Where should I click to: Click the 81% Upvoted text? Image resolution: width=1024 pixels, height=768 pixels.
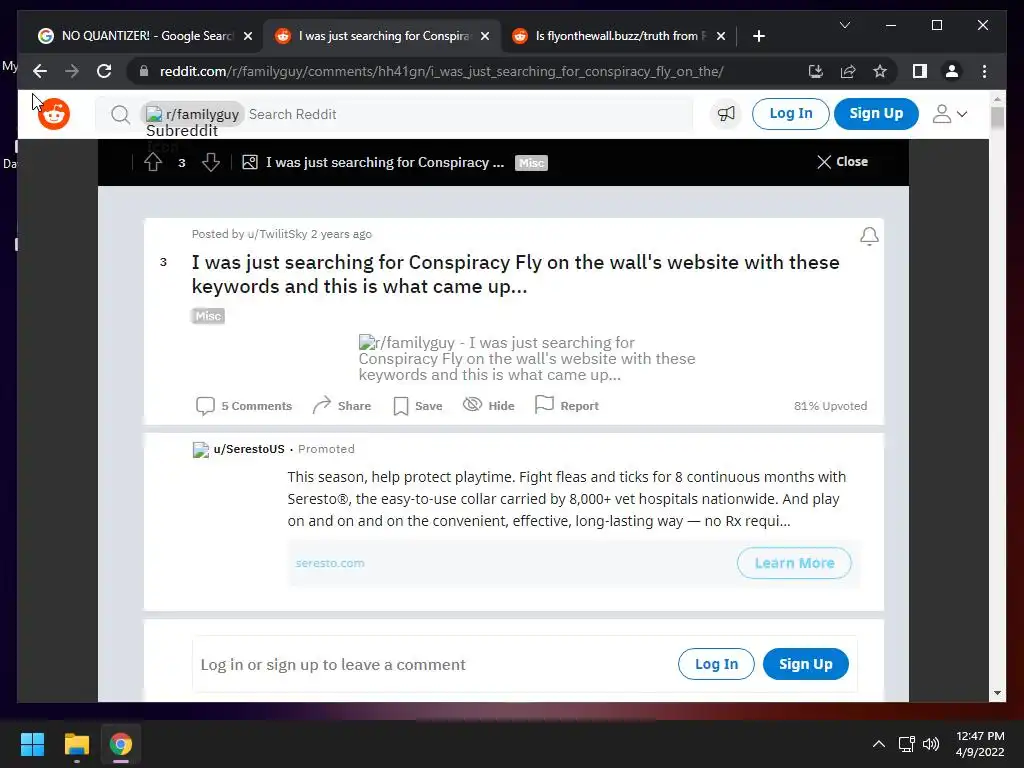click(830, 406)
